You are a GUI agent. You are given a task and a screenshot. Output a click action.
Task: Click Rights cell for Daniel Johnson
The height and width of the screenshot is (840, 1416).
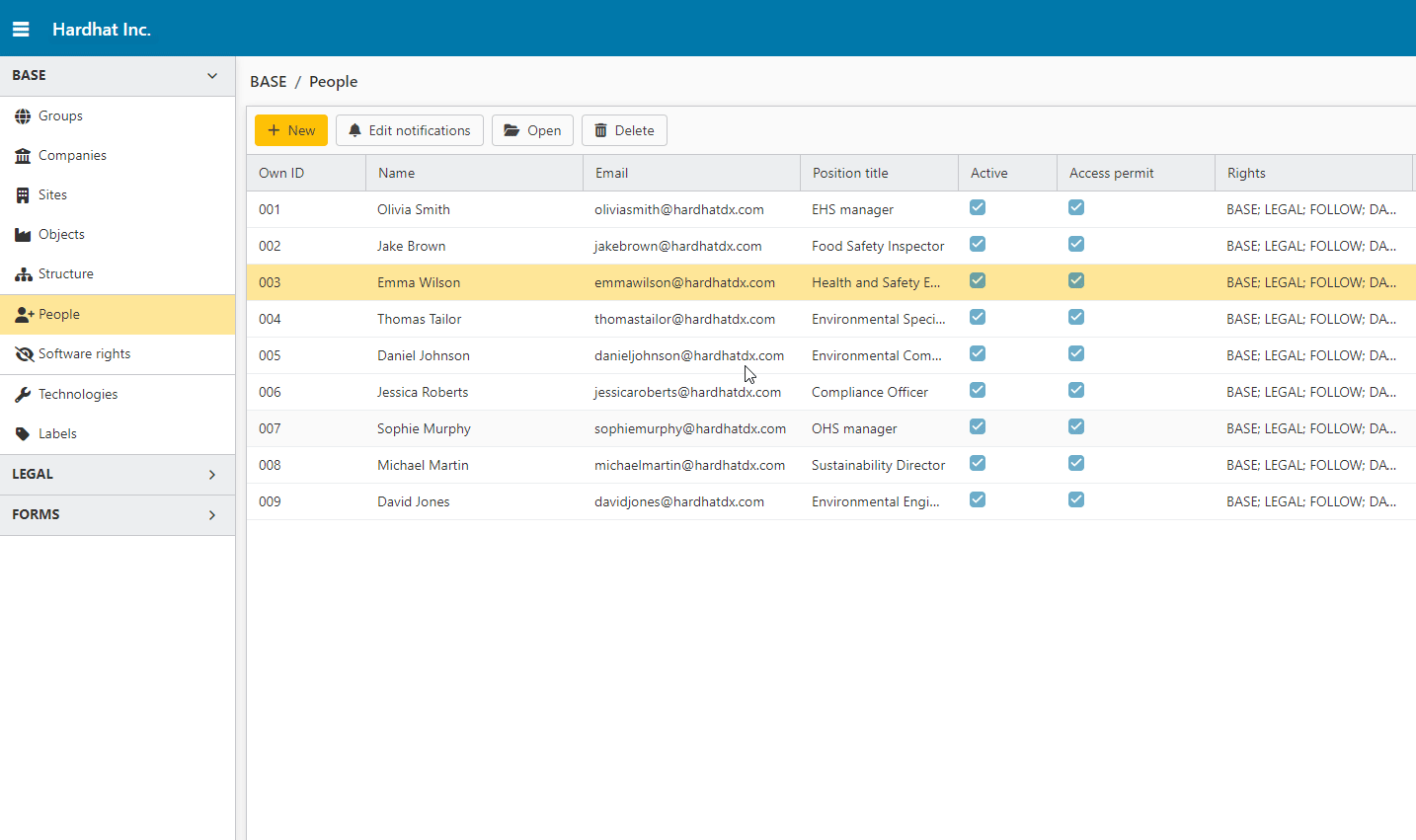[x=1311, y=355]
